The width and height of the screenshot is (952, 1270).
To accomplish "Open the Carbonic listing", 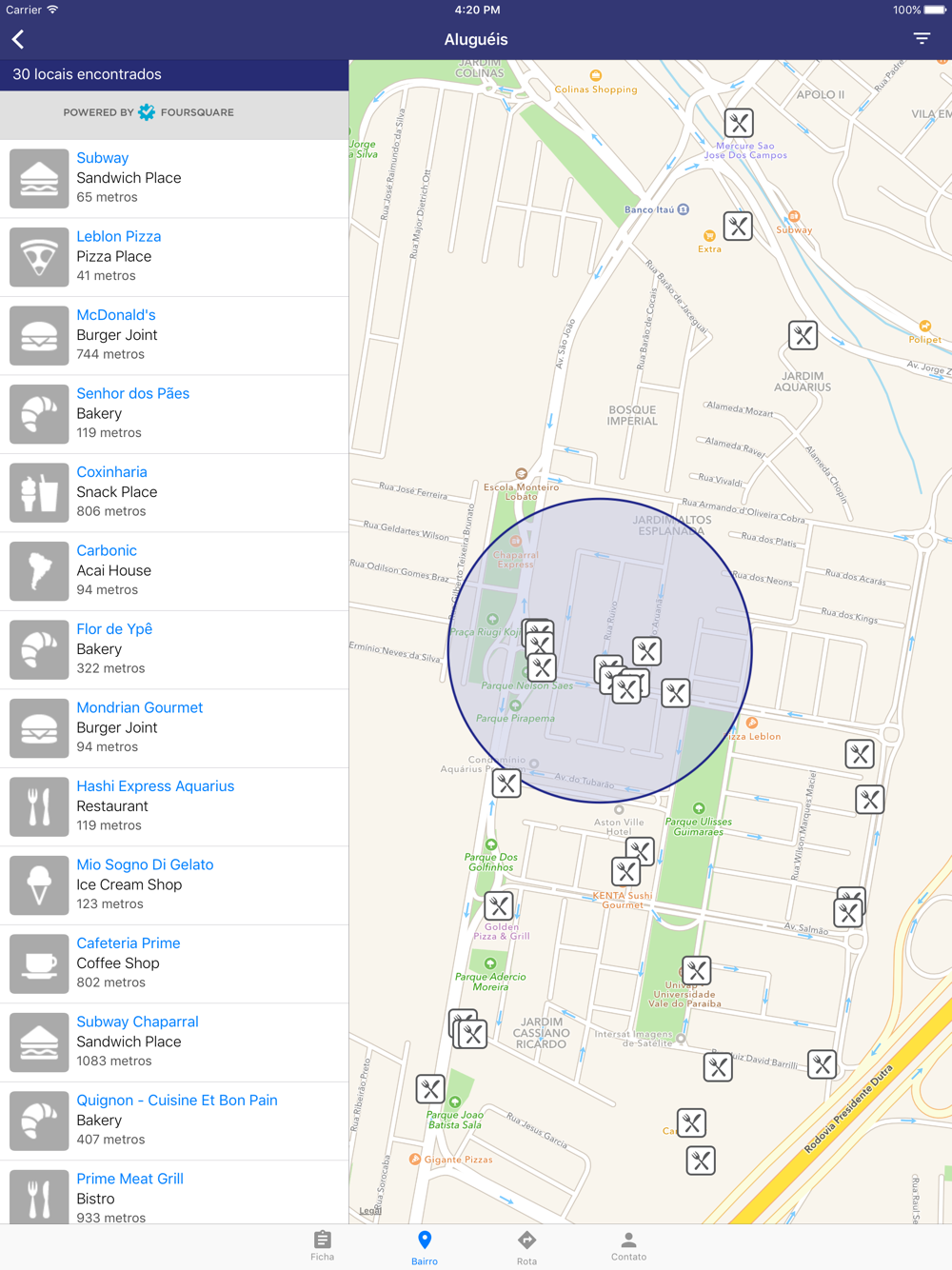I will [174, 571].
